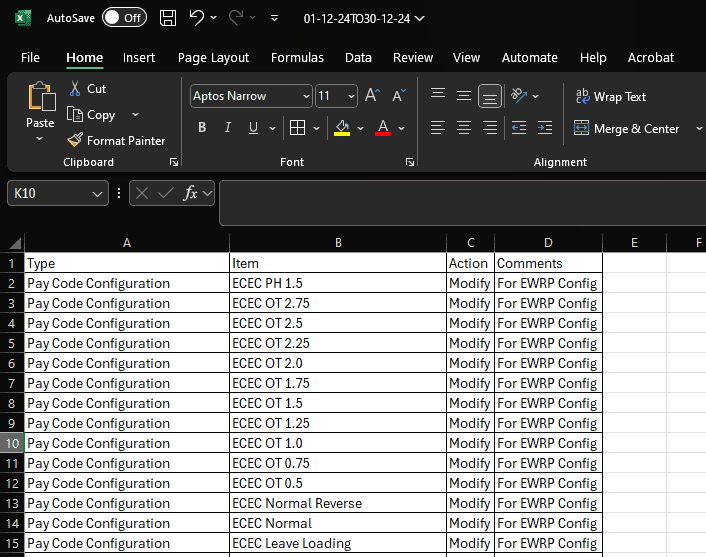Click Increase Indent icon
706x557 pixels.
[x=545, y=128]
